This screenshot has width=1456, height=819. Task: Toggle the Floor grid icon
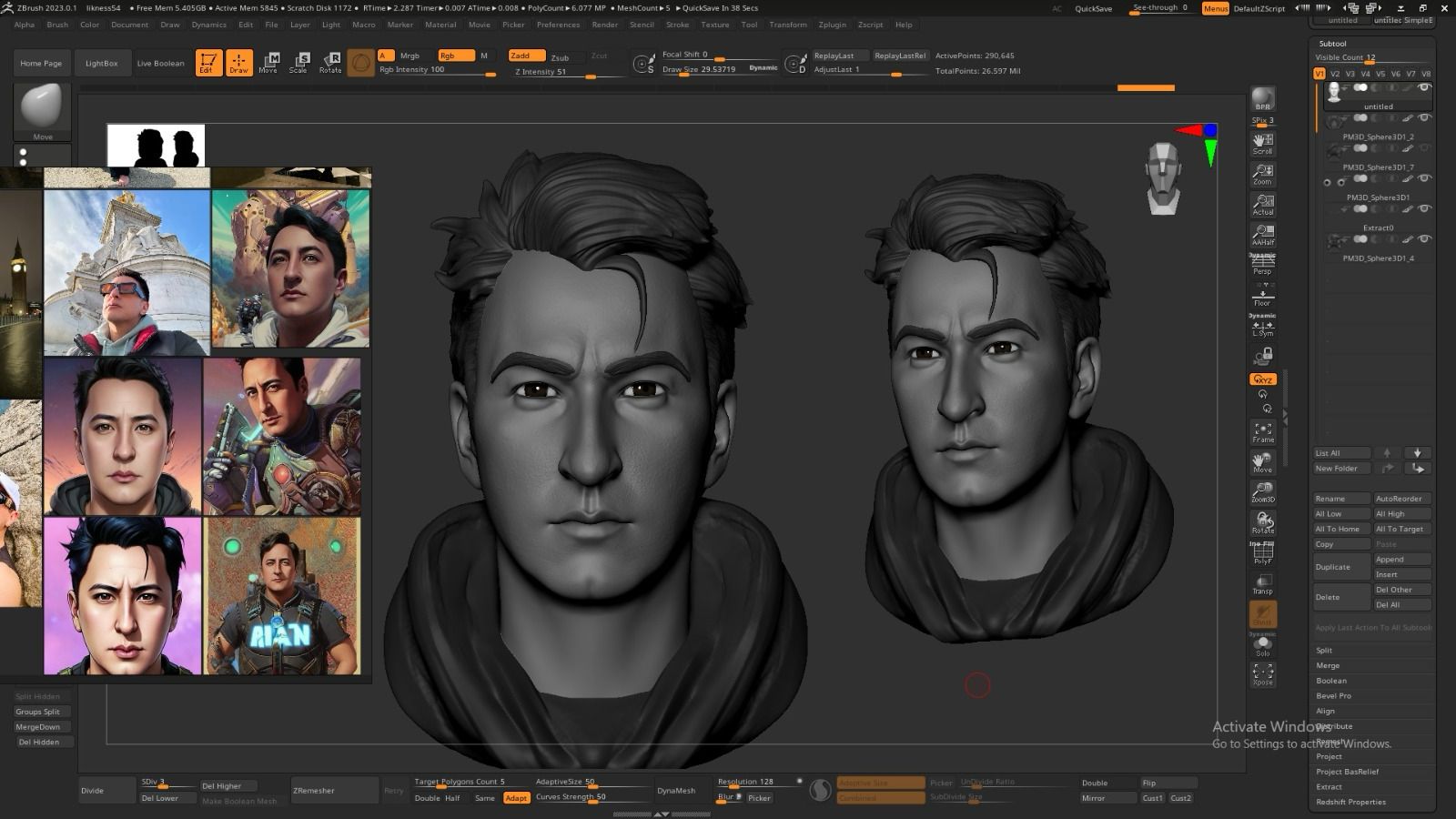pos(1263,295)
